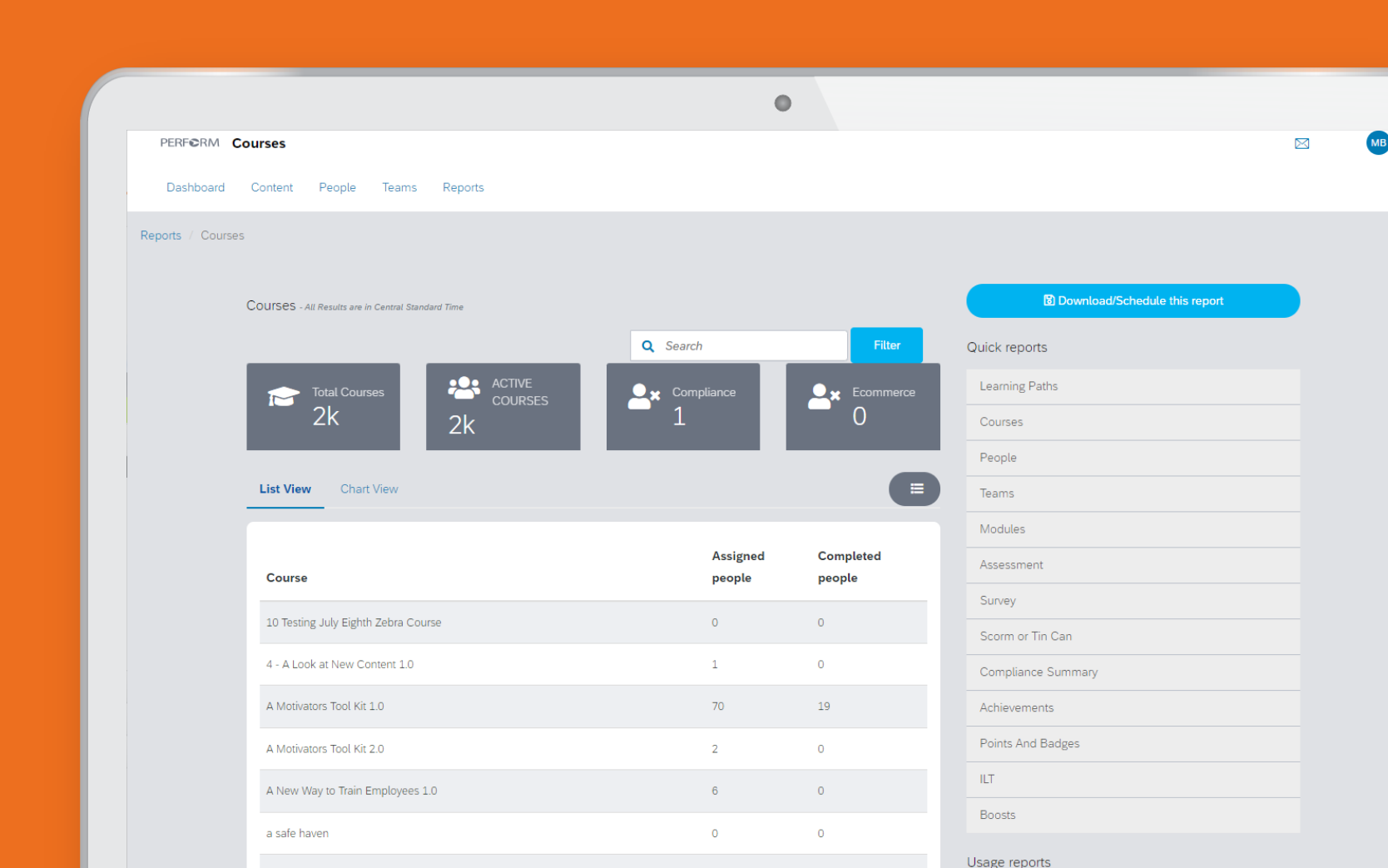Screen dimensions: 1388x868
Task: Open the Achievements quick report
Action: pos(1133,708)
